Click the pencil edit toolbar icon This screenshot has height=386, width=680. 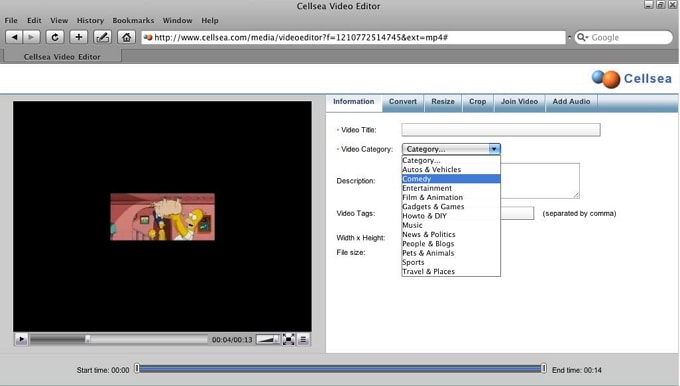pyautogui.click(x=102, y=37)
